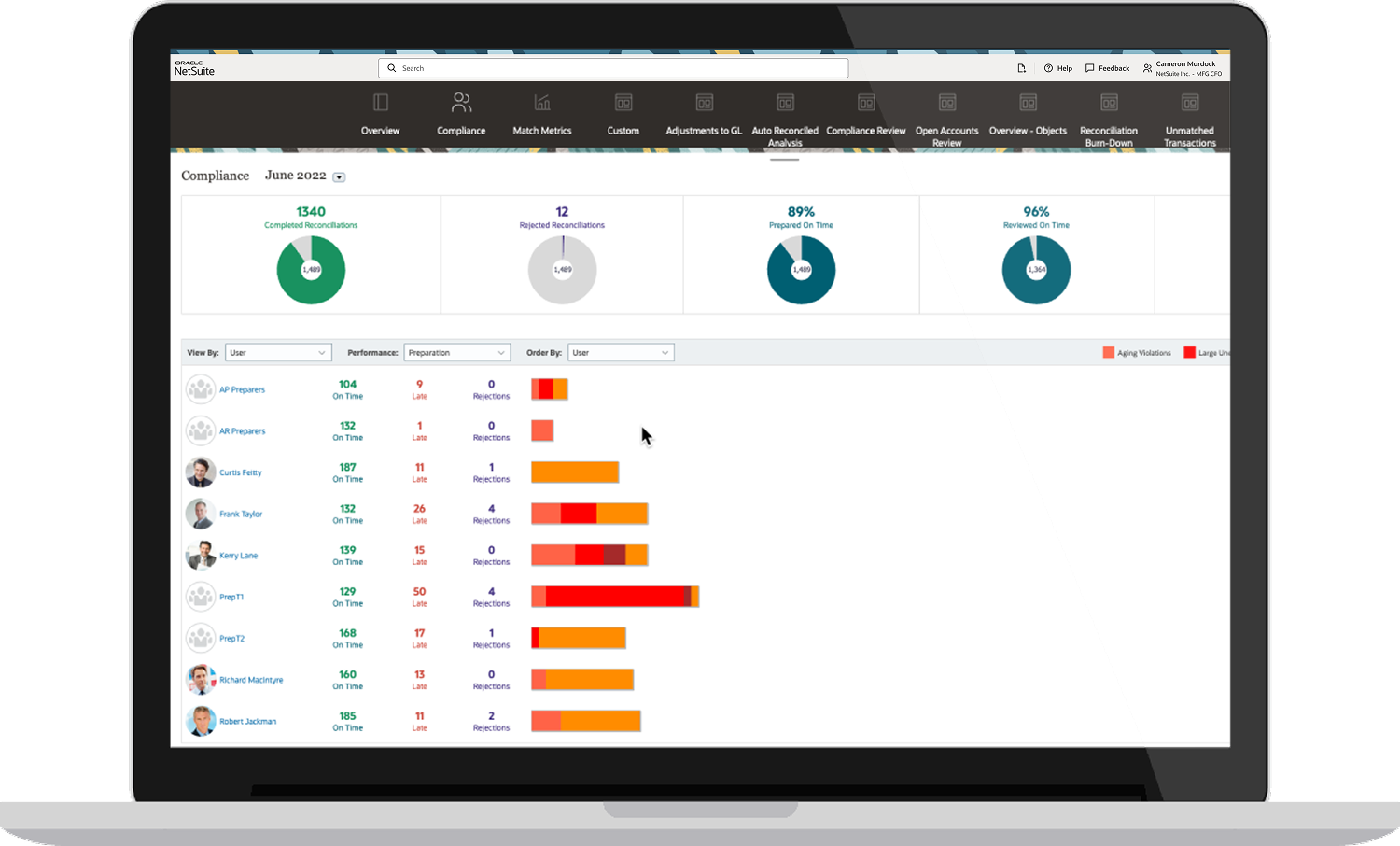Switch to the Unmatched Transactions tab
The image size is (1400, 846).
(1190, 136)
